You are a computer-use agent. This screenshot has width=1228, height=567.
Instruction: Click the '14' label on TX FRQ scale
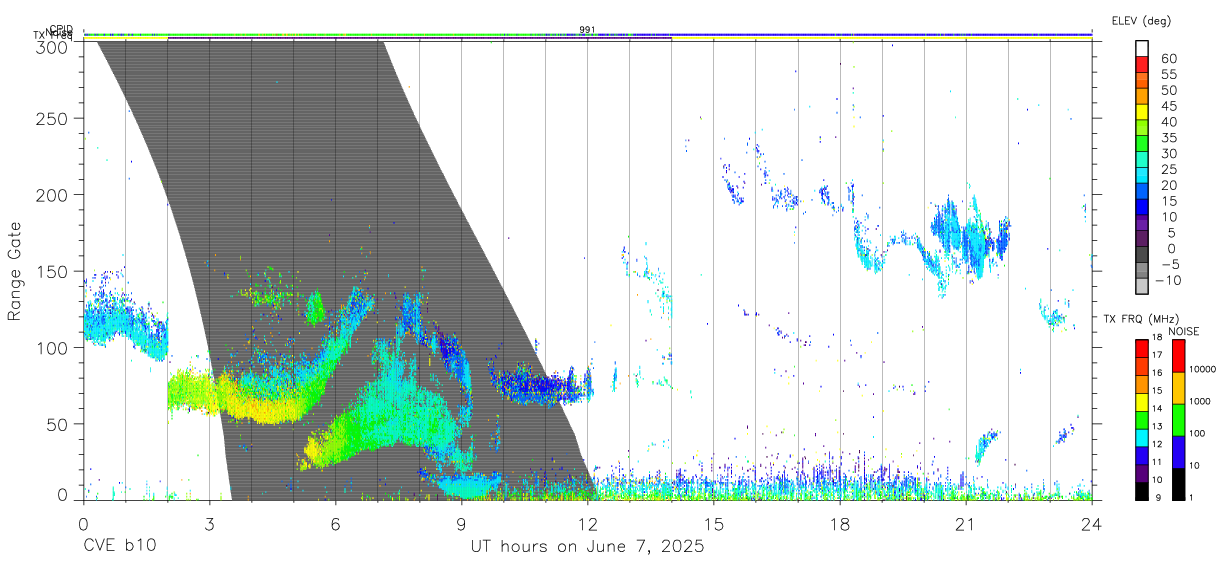pyautogui.click(x=1156, y=408)
